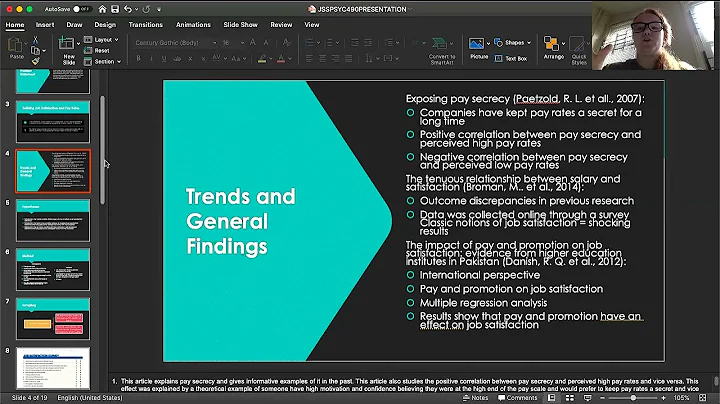The image size is (720, 404).
Task: Decrease font size with small A
Action: click(x=266, y=43)
